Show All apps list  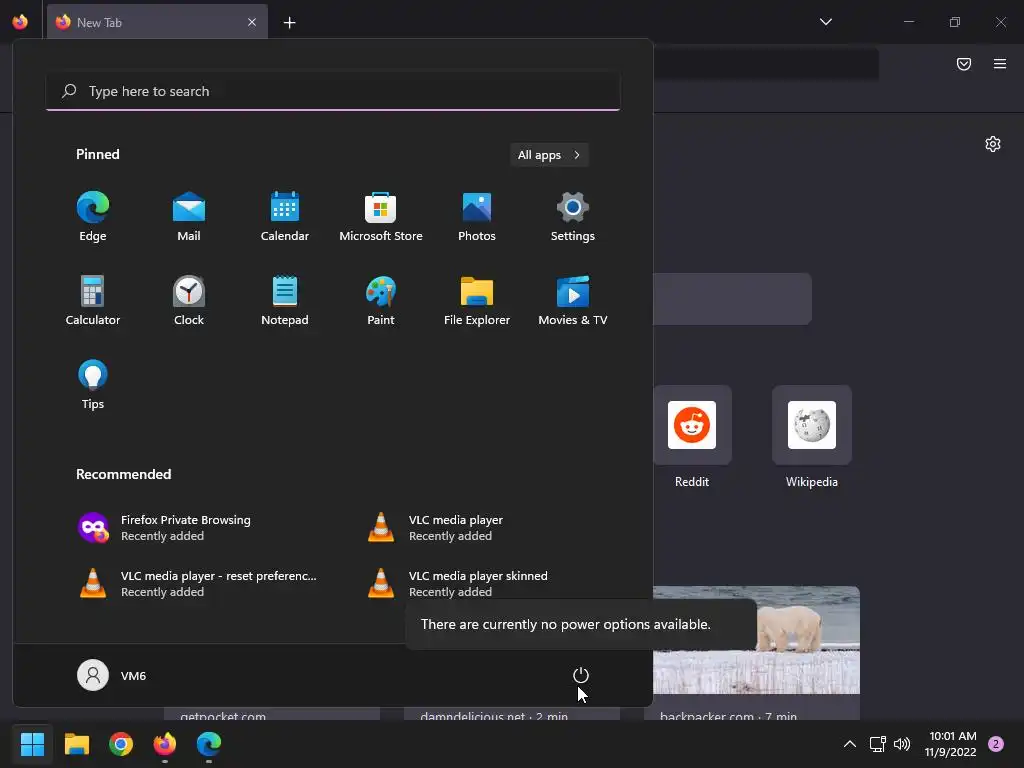tap(549, 155)
